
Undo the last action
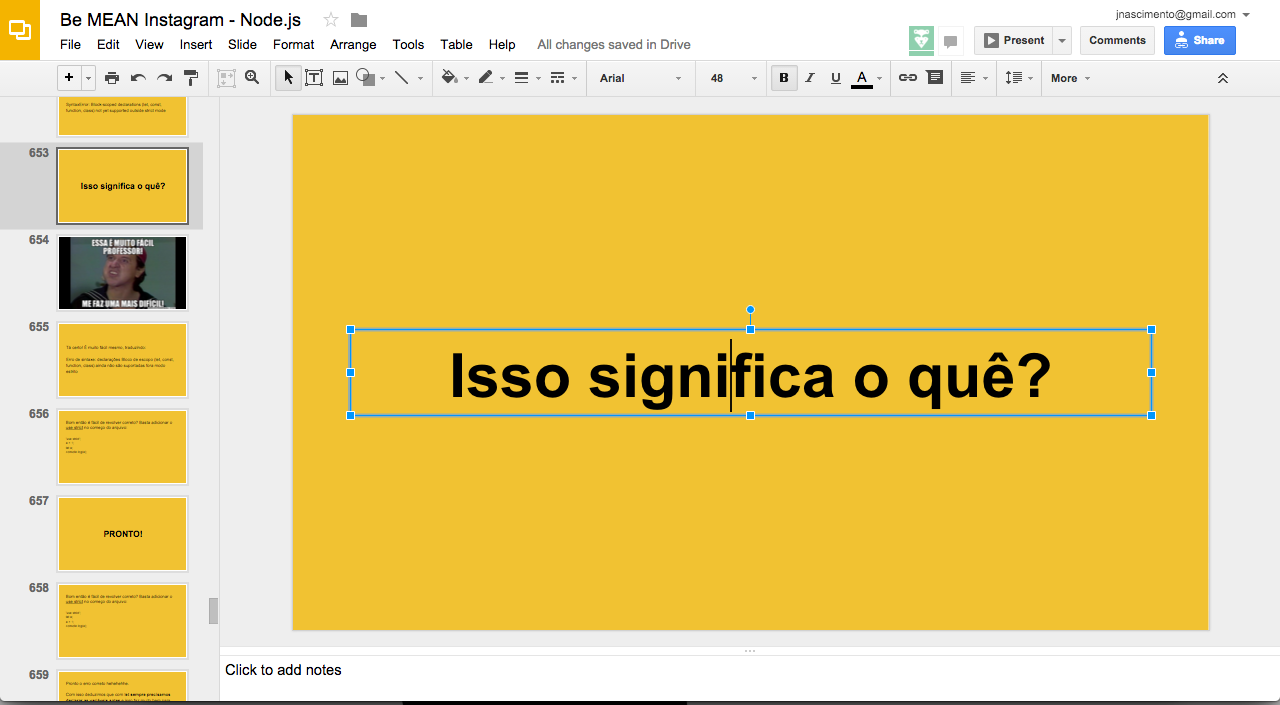(138, 78)
